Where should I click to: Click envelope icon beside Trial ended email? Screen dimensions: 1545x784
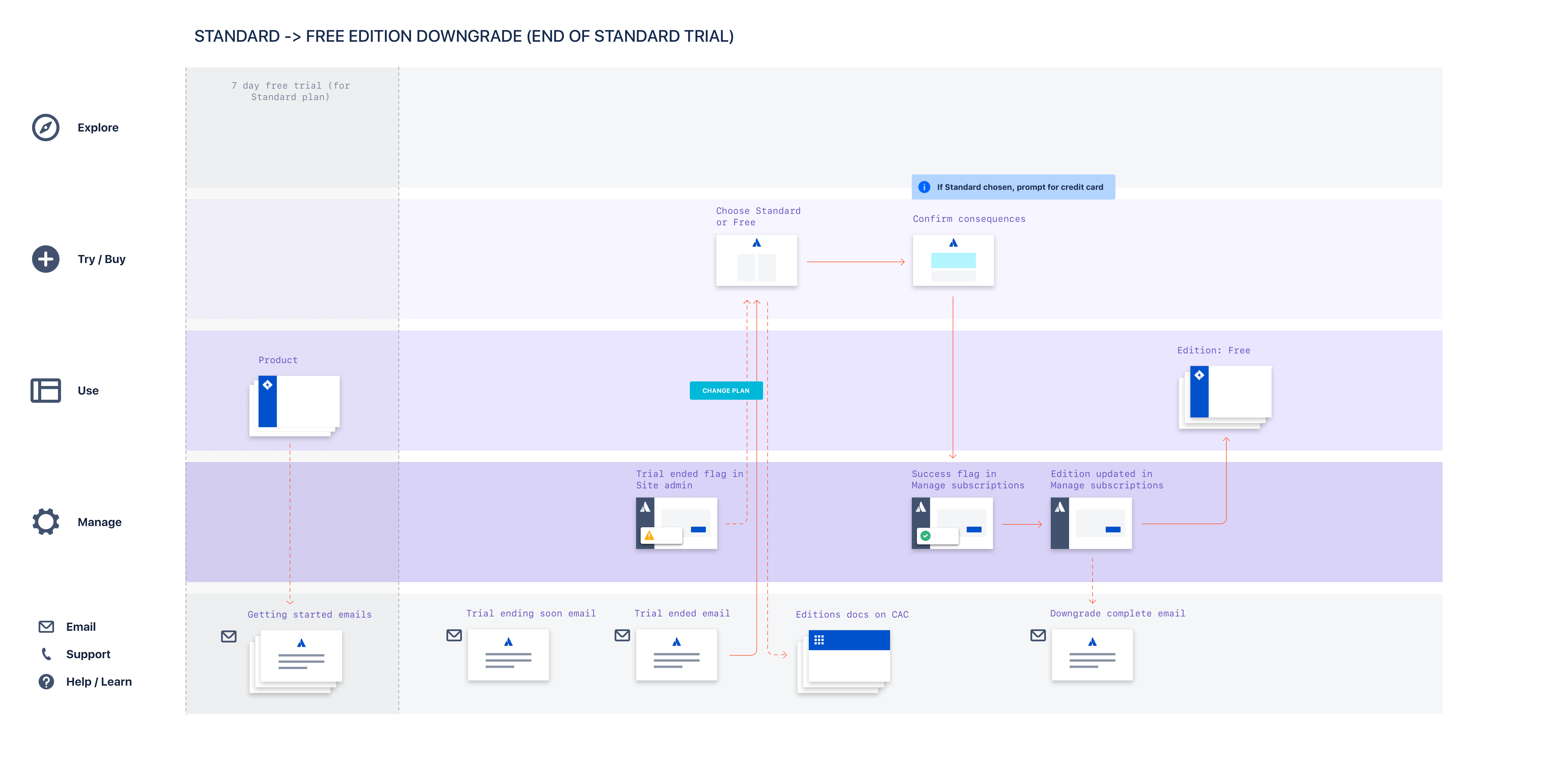[x=622, y=635]
